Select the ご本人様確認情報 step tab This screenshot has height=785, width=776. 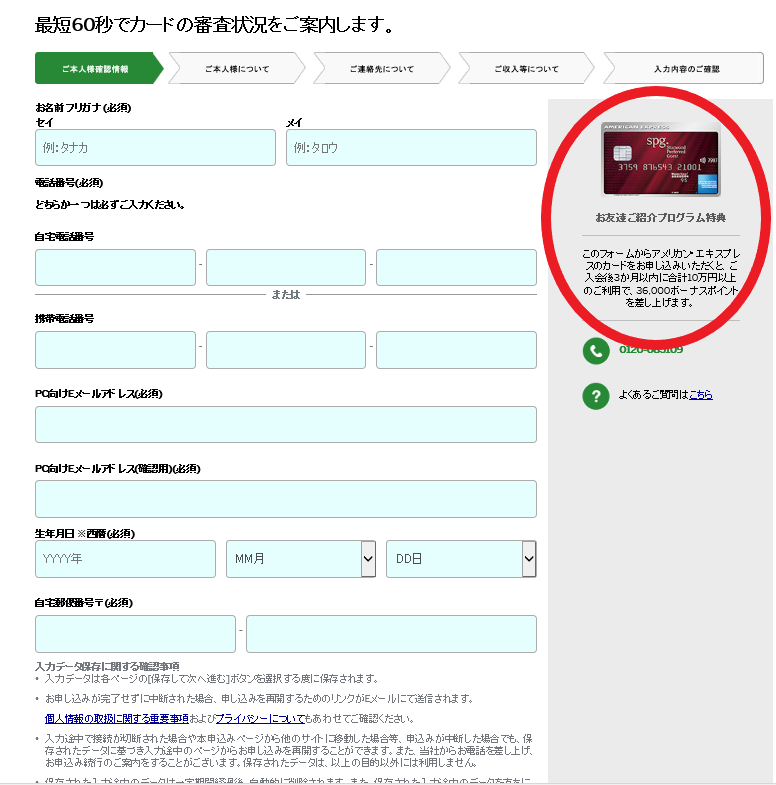99,68
